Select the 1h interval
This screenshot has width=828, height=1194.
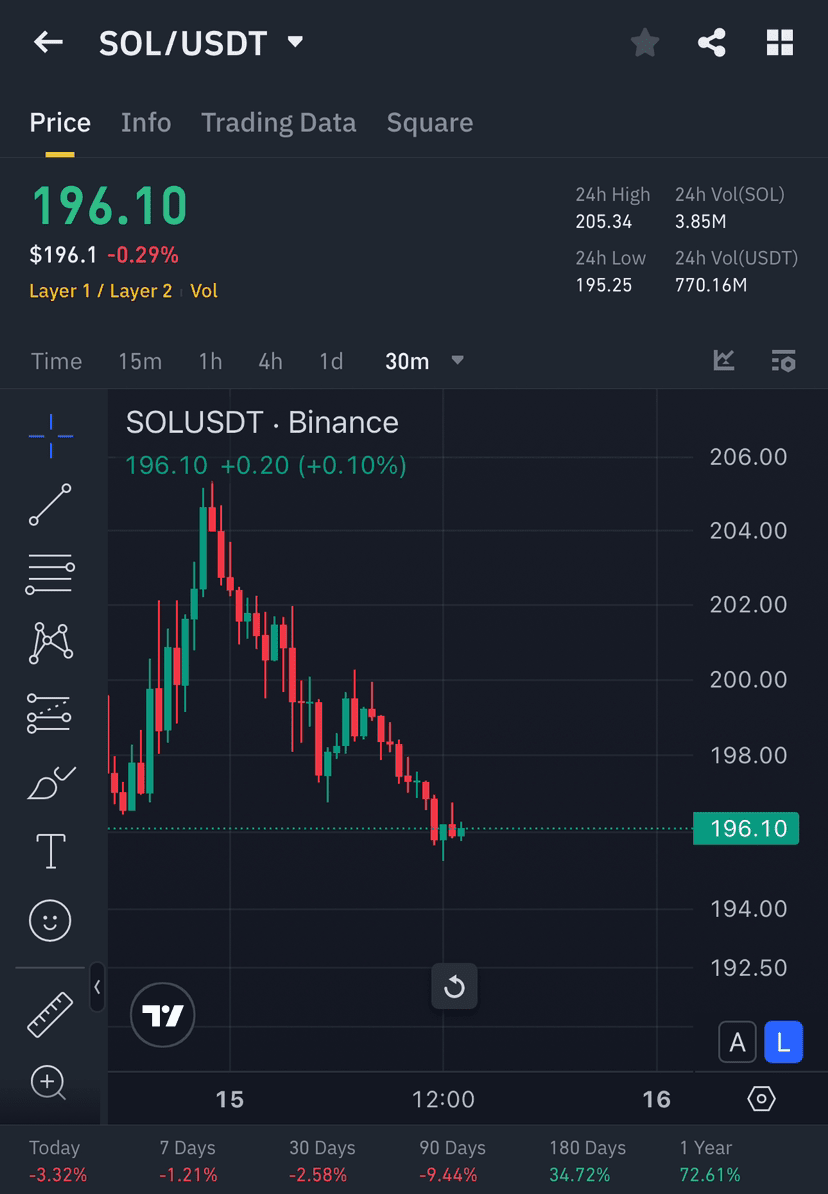click(210, 361)
